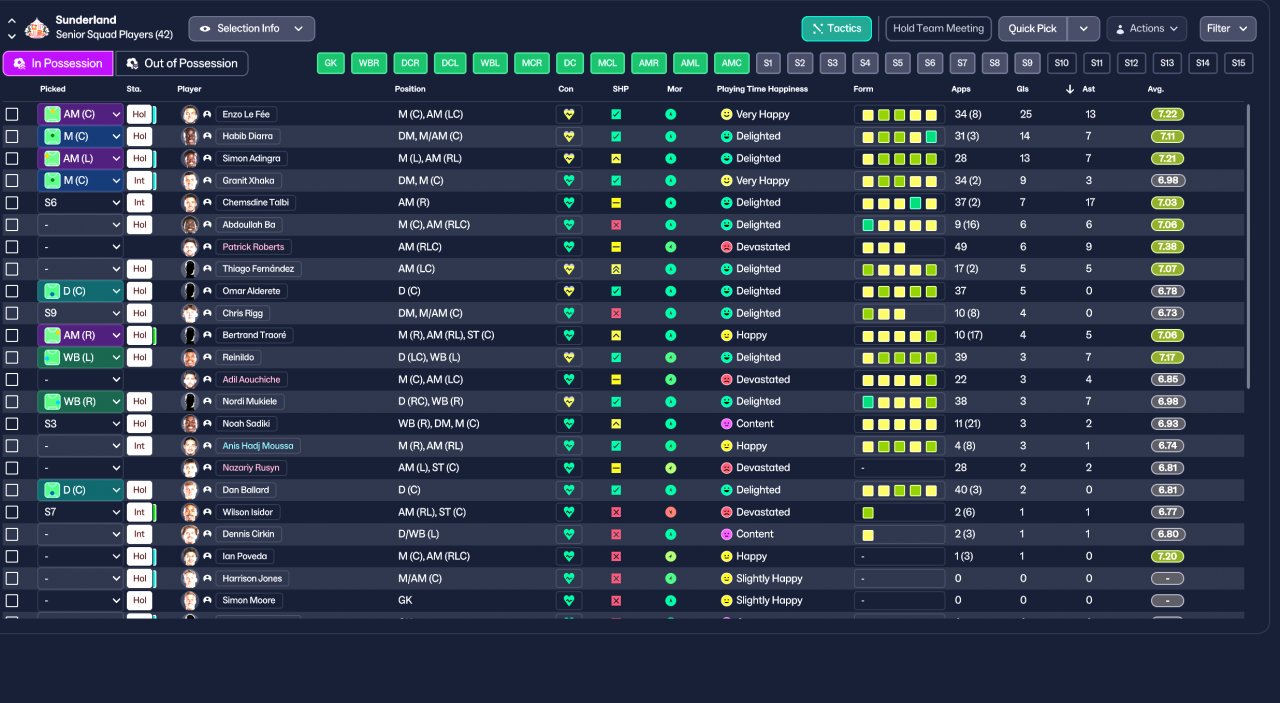
Task: Click the Quick Pick button
Action: click(1032, 28)
